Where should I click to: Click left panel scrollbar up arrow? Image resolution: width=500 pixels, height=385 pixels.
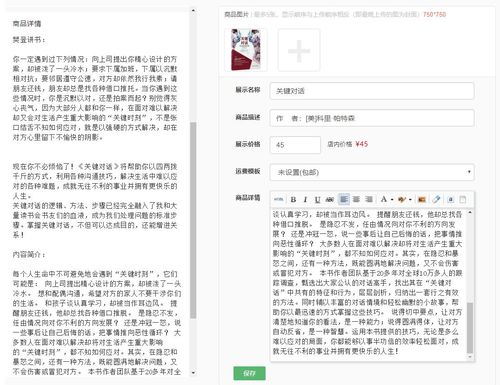[x=193, y=11]
